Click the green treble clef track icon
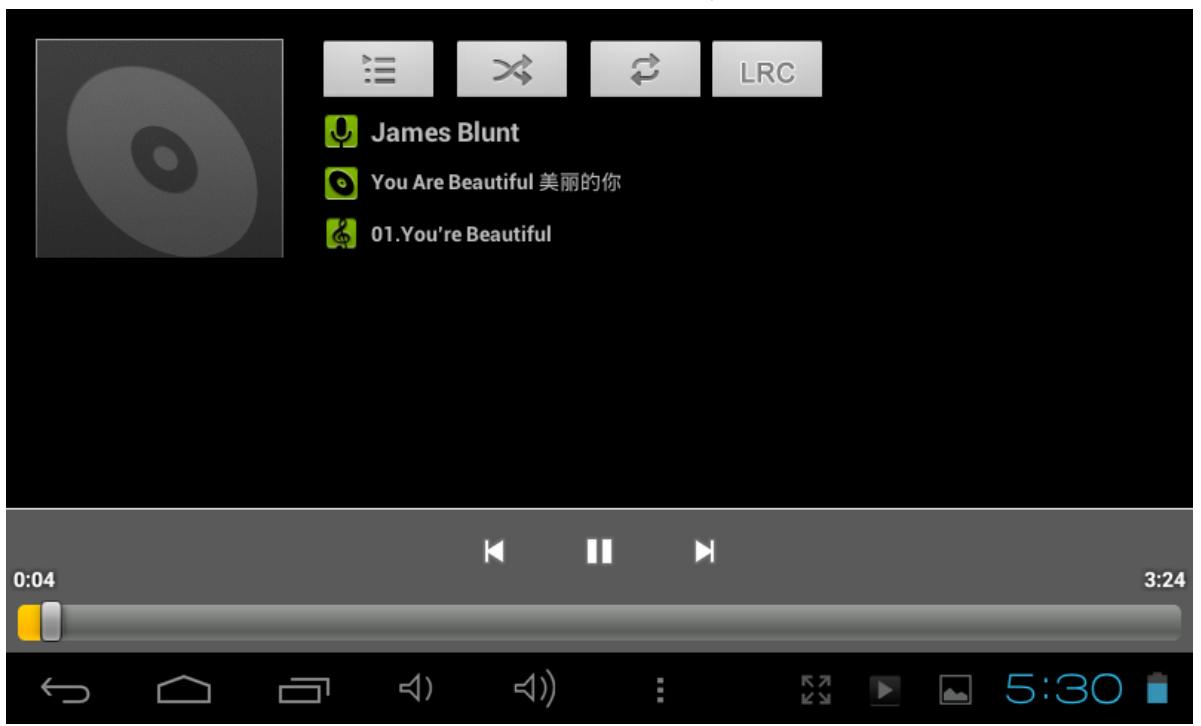1201x726 pixels. (341, 235)
